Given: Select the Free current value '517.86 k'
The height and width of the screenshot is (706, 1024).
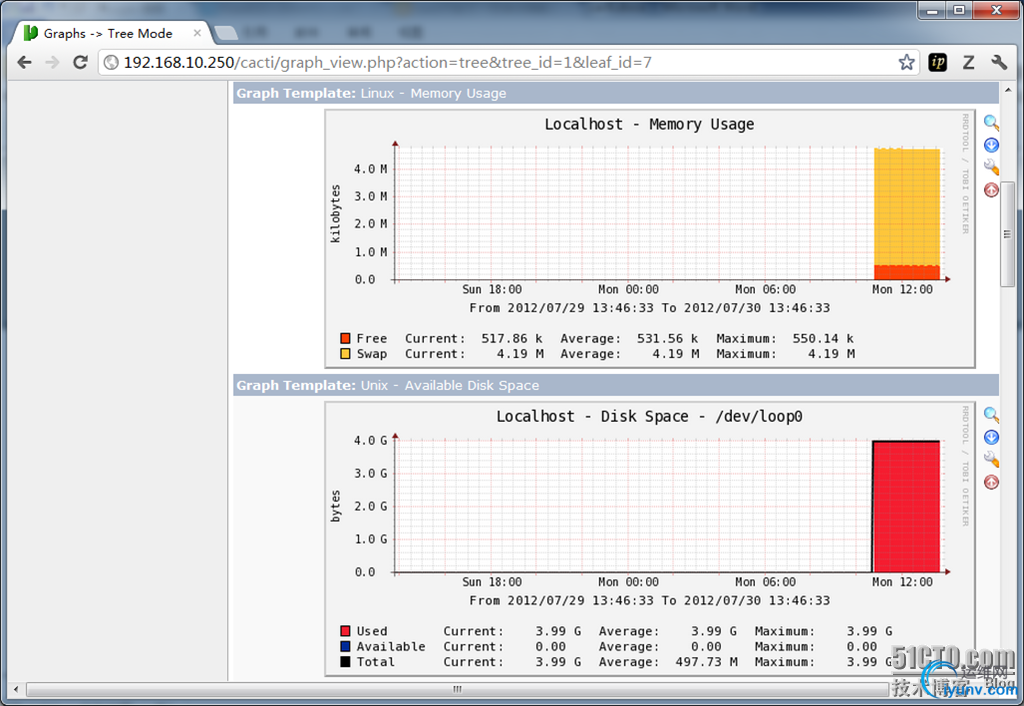Looking at the screenshot, I should click(512, 338).
